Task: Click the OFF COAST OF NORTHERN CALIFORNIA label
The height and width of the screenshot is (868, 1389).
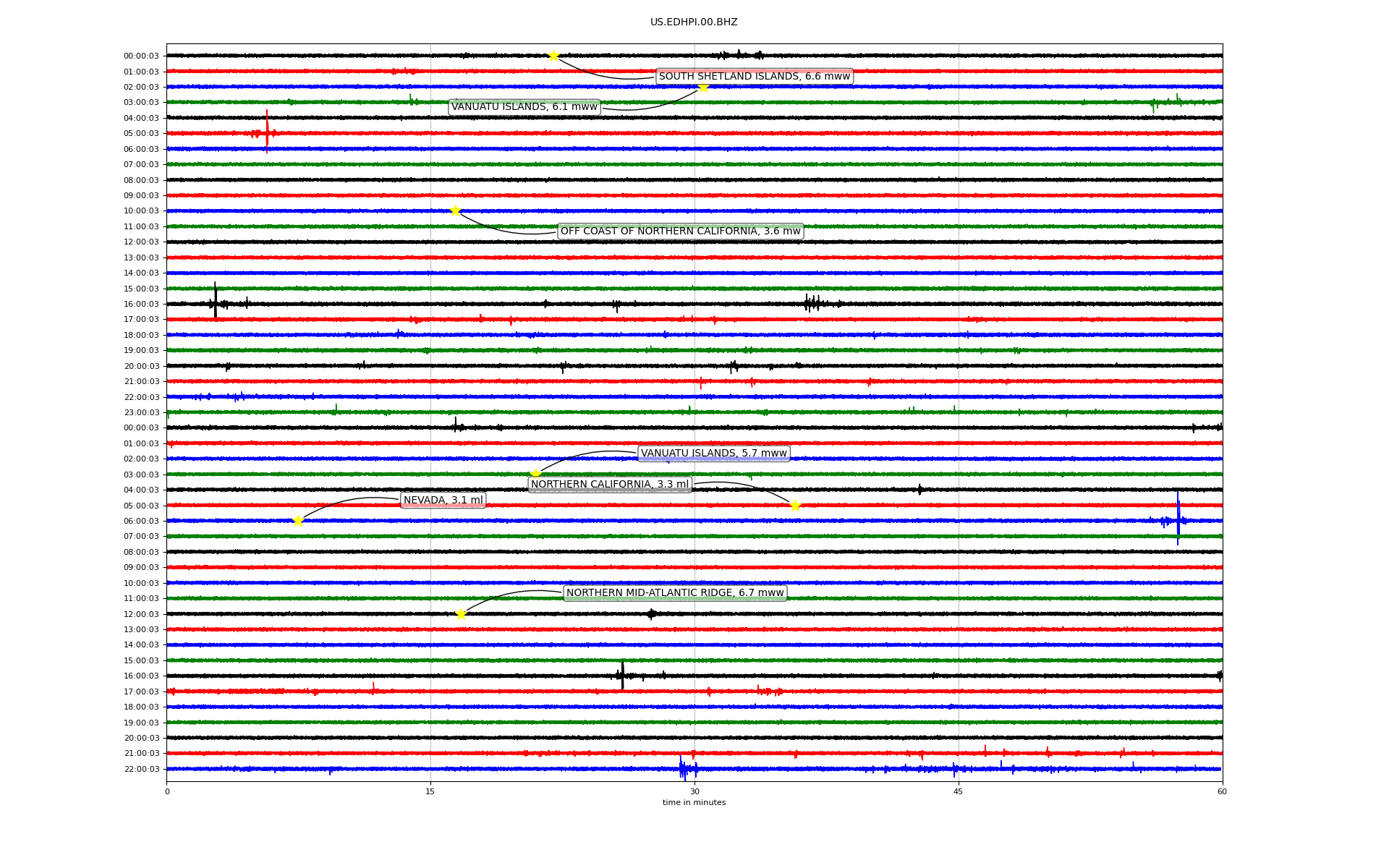Action: [x=680, y=231]
